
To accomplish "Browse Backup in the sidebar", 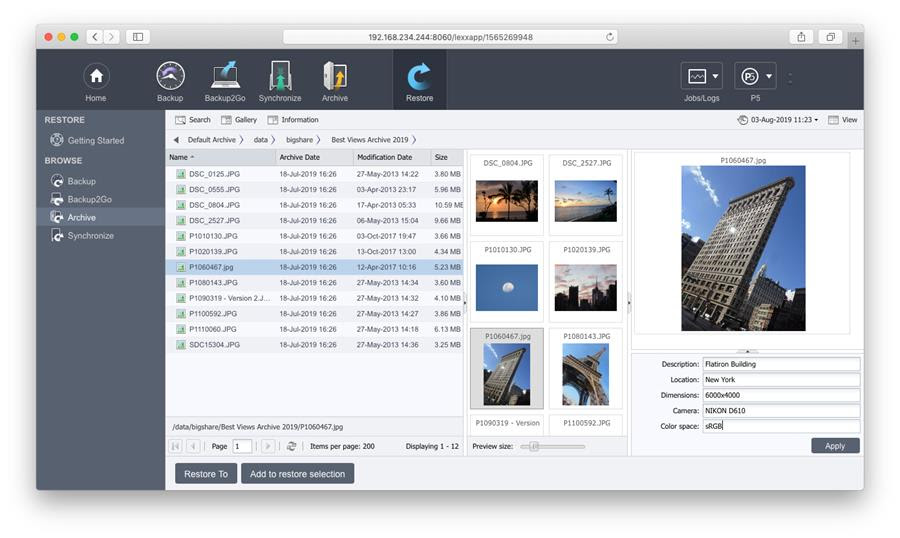I will [73, 181].
